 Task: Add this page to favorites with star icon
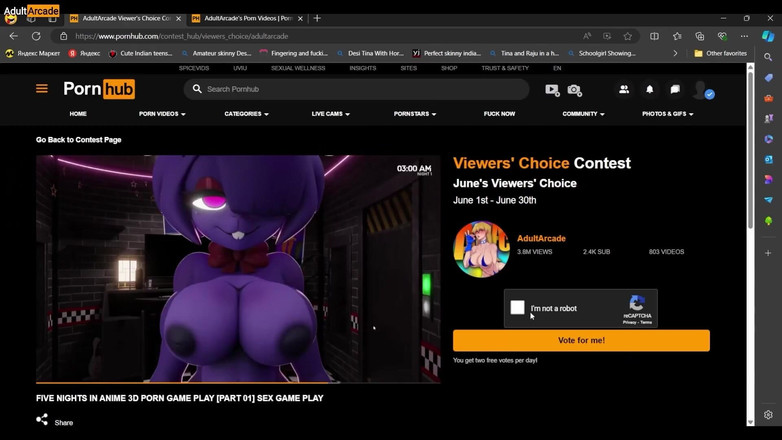pos(628,36)
